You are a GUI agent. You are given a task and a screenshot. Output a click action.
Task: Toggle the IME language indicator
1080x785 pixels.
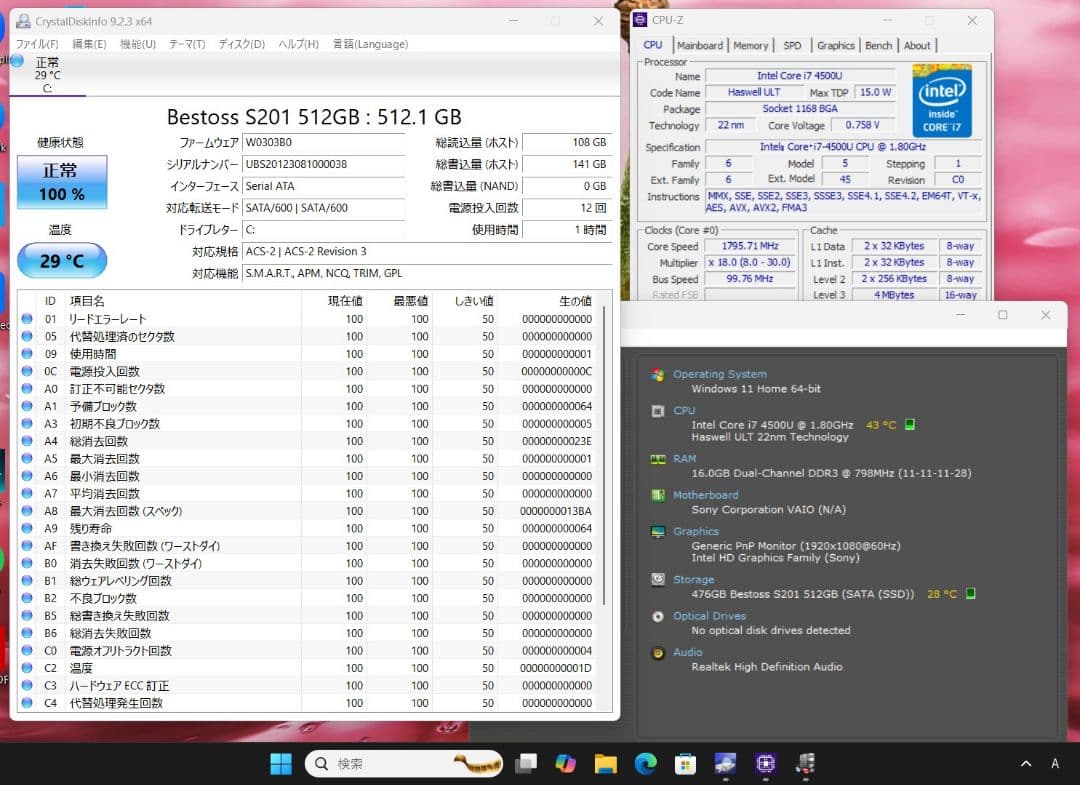pyautogui.click(x=1054, y=763)
